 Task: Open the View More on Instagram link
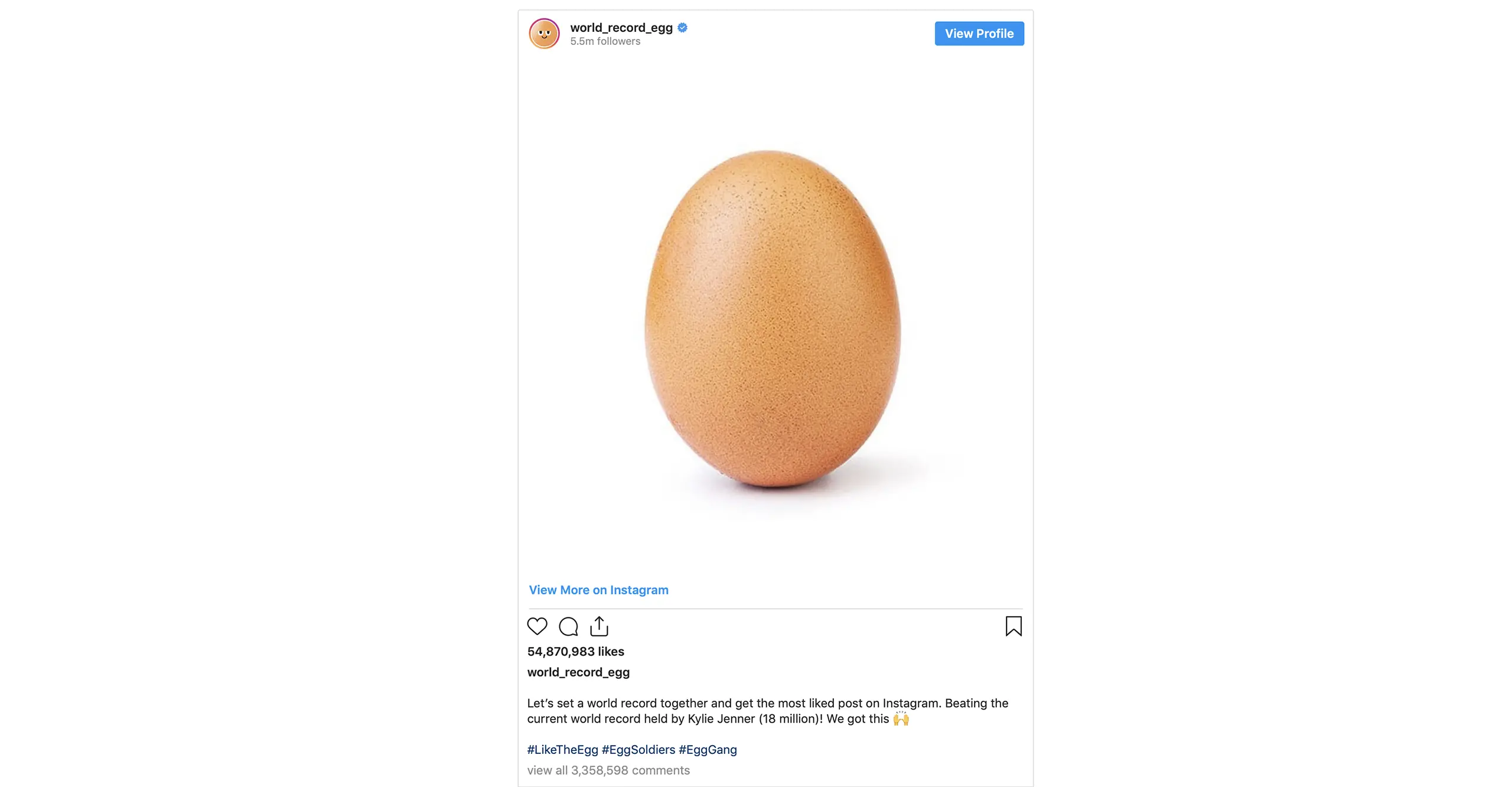pos(598,590)
